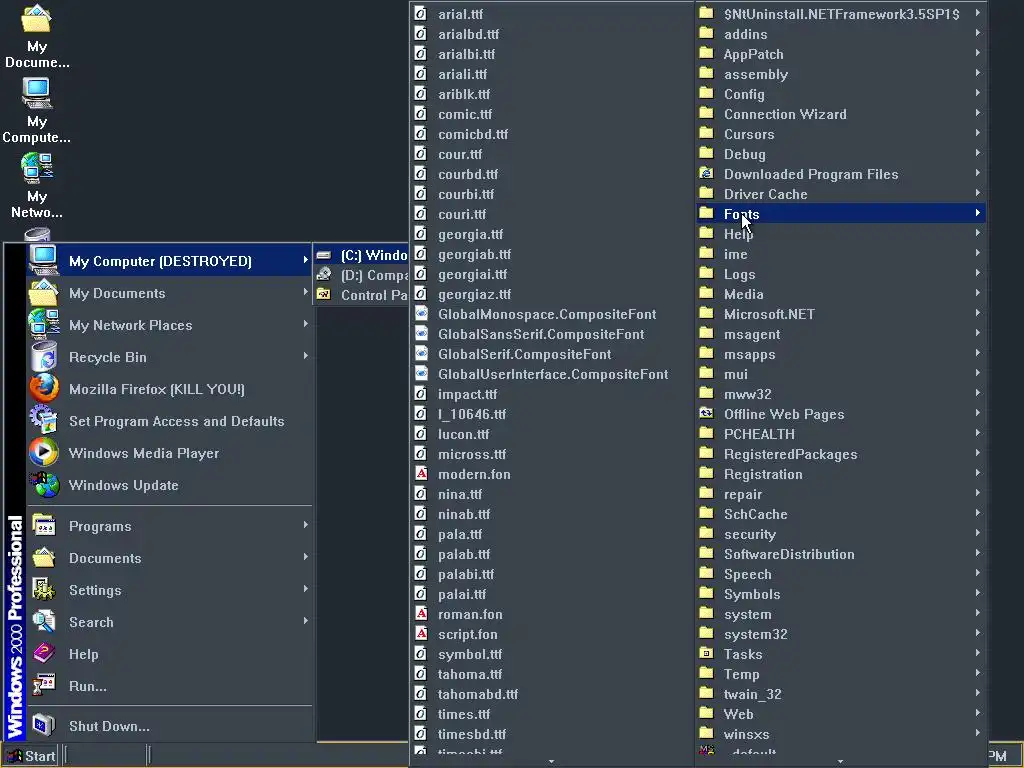Click the red A icon next to script.fon
Viewport: 1024px width, 768px height.
coord(421,633)
